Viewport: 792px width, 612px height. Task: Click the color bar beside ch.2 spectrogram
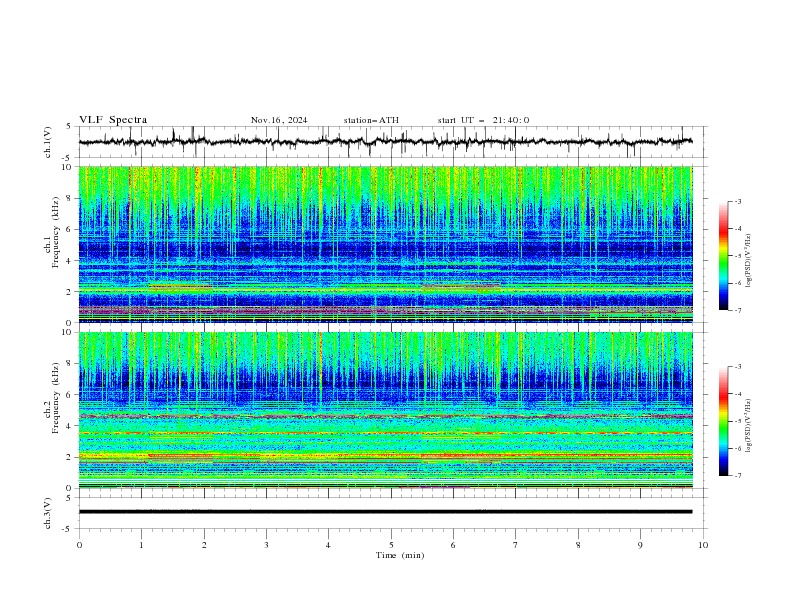click(723, 421)
